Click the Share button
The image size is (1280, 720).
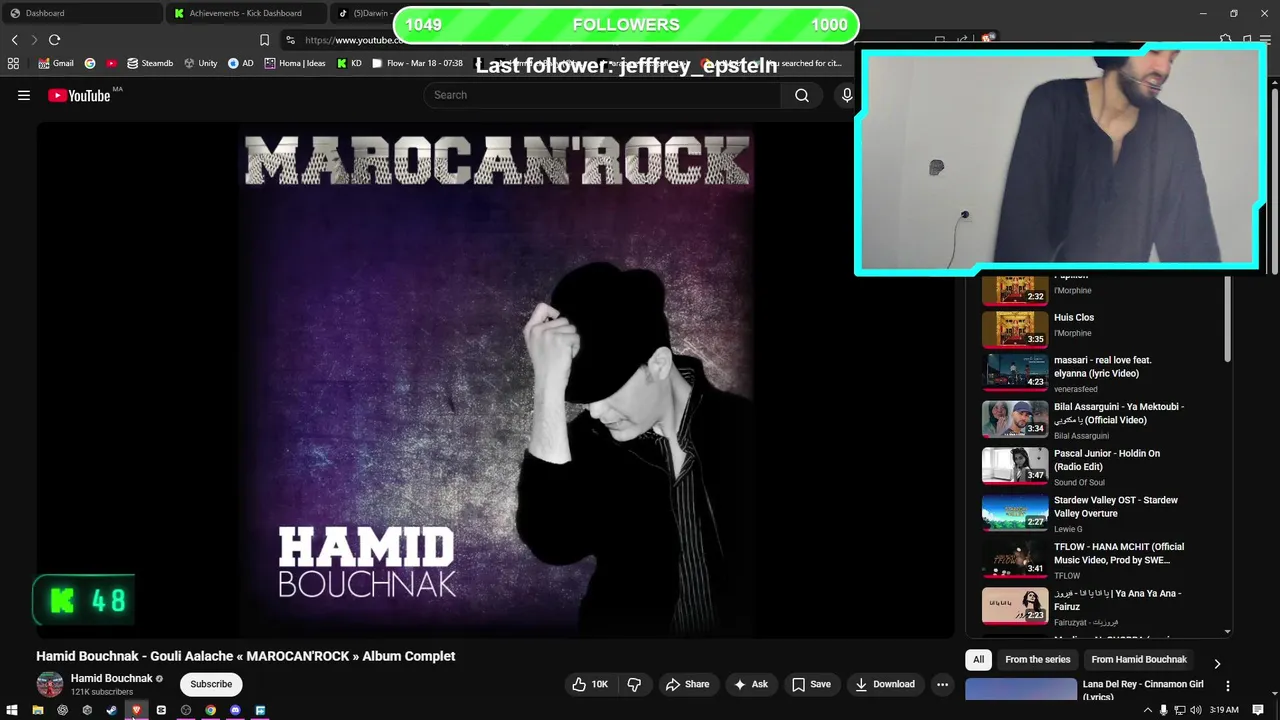[687, 684]
